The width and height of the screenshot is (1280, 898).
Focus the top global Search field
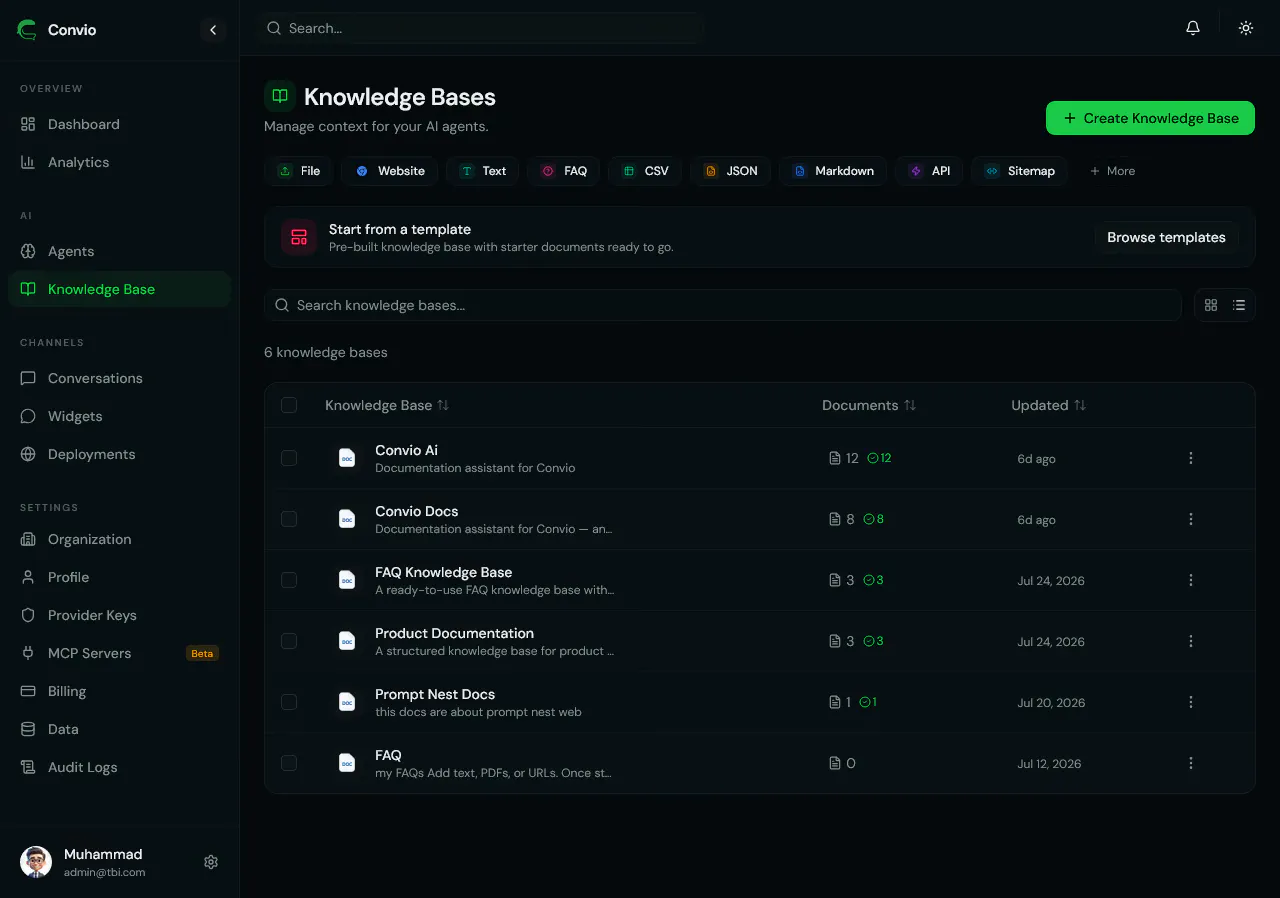(480, 28)
